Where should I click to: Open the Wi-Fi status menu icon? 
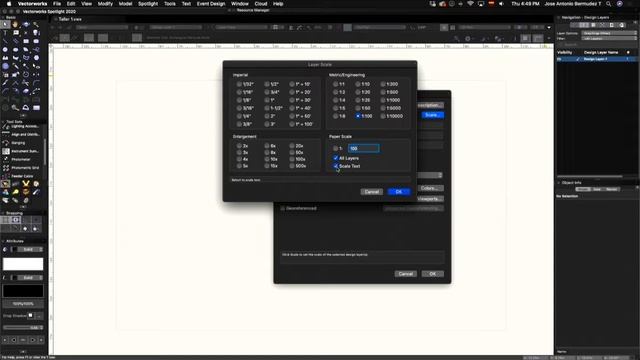[x=470, y=4]
